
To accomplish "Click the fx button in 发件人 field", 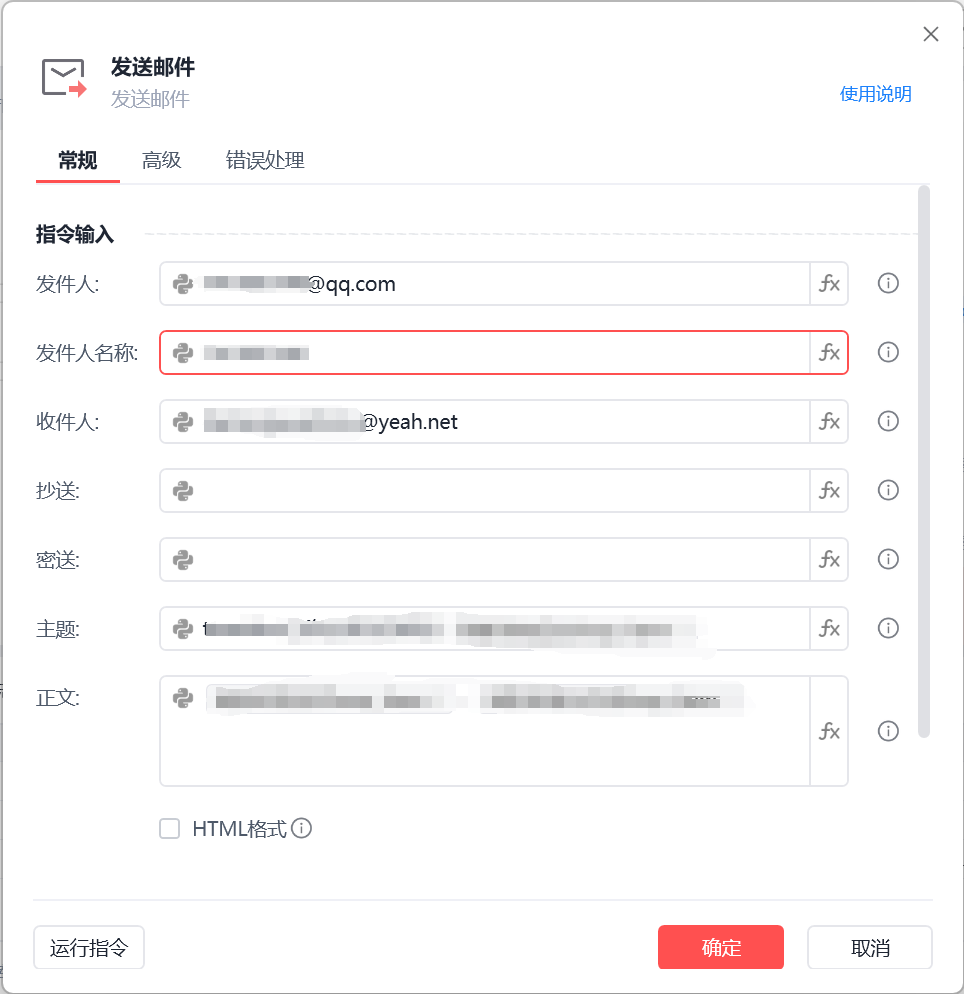I will click(x=829, y=283).
